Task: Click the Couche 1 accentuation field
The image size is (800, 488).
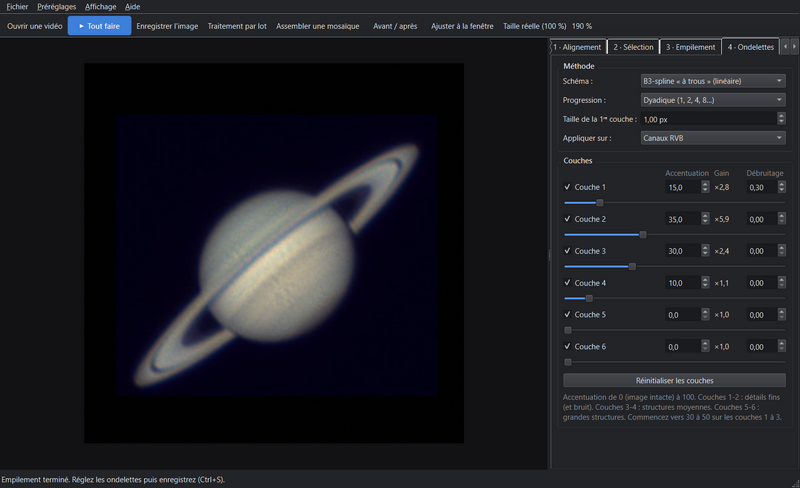Action: (x=683, y=187)
